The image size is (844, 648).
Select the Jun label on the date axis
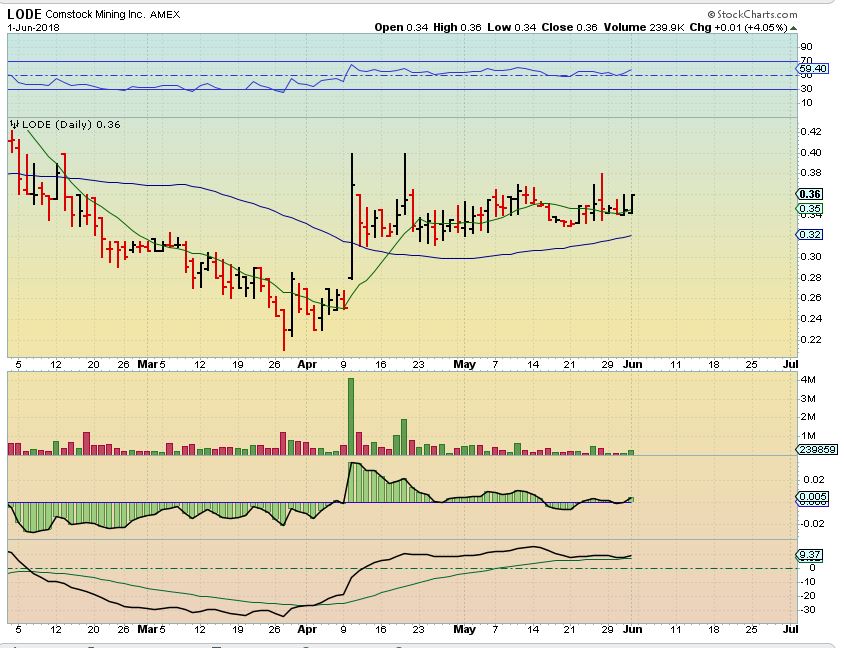[631, 364]
